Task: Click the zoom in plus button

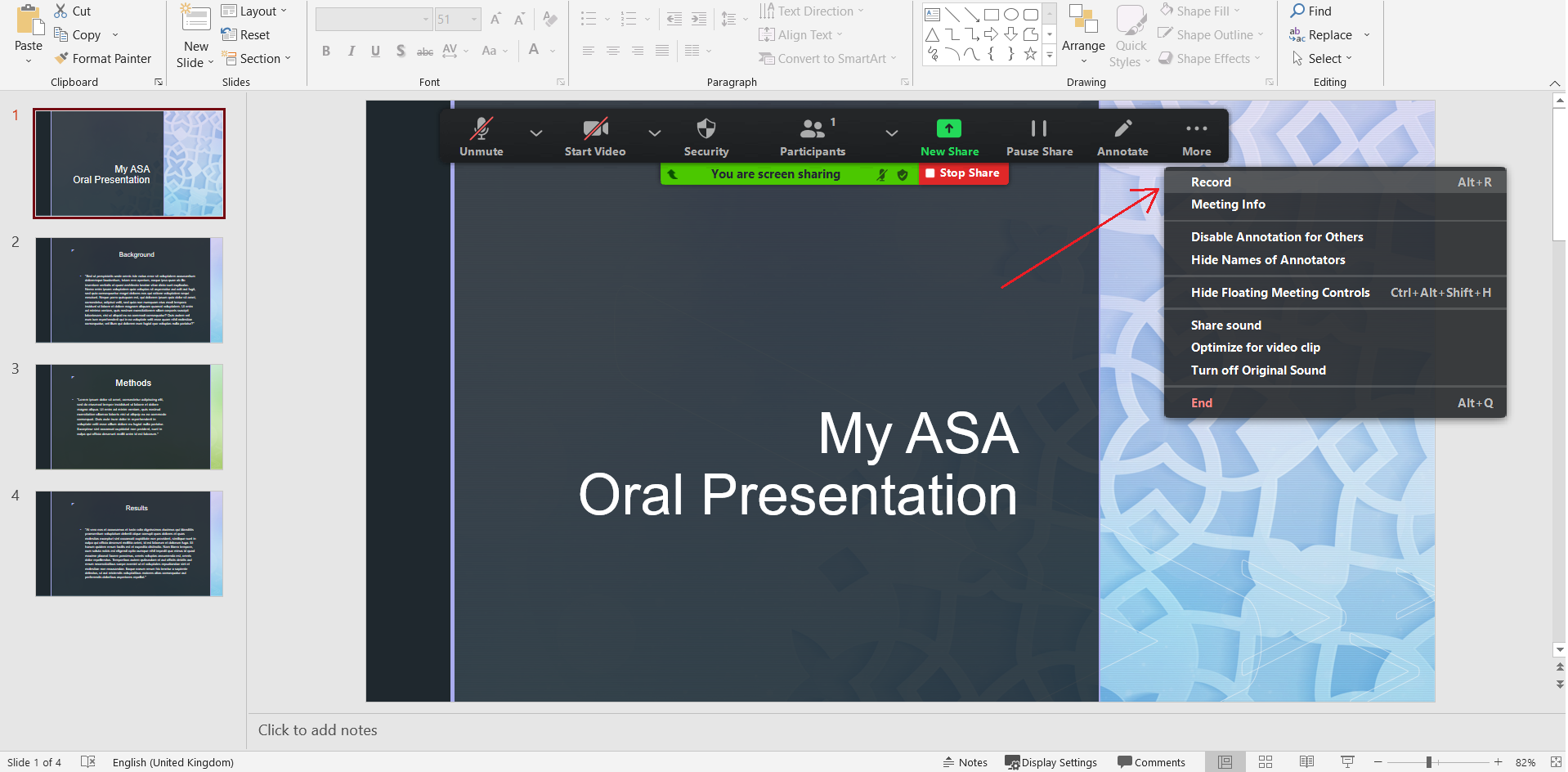Action: pyautogui.click(x=1498, y=762)
